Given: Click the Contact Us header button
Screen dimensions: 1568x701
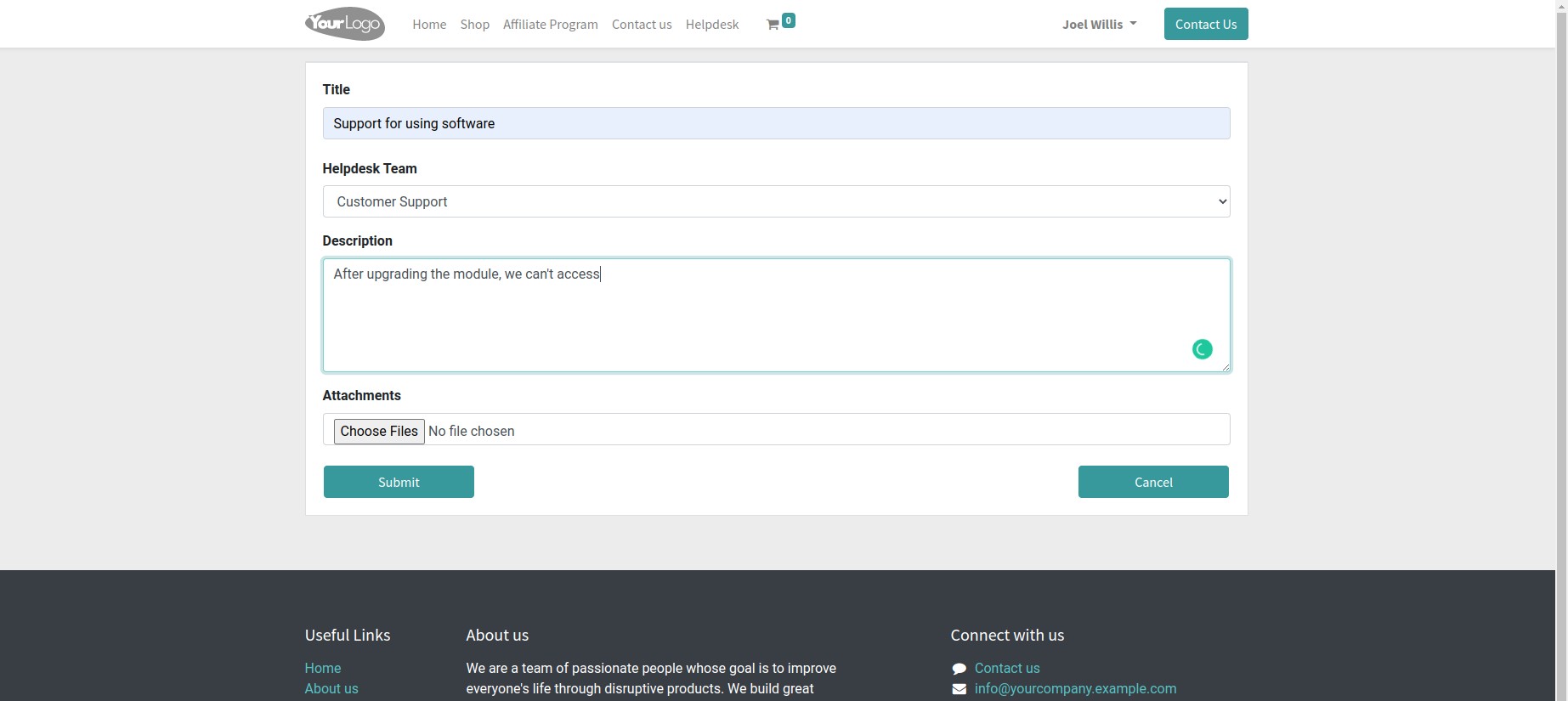Looking at the screenshot, I should pos(1206,24).
